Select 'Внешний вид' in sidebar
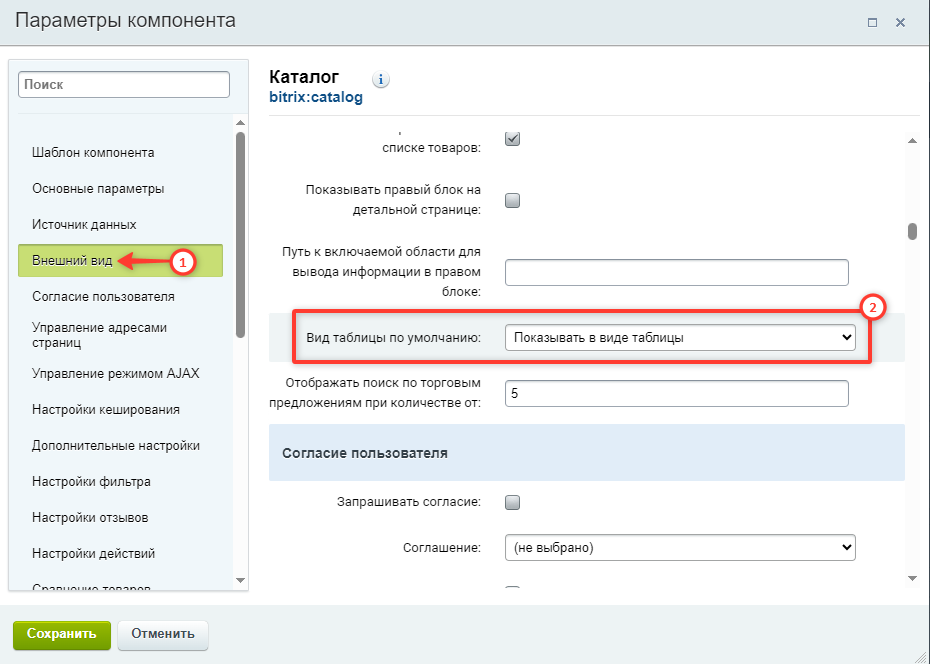Screen dimensions: 930x664 tap(120, 261)
